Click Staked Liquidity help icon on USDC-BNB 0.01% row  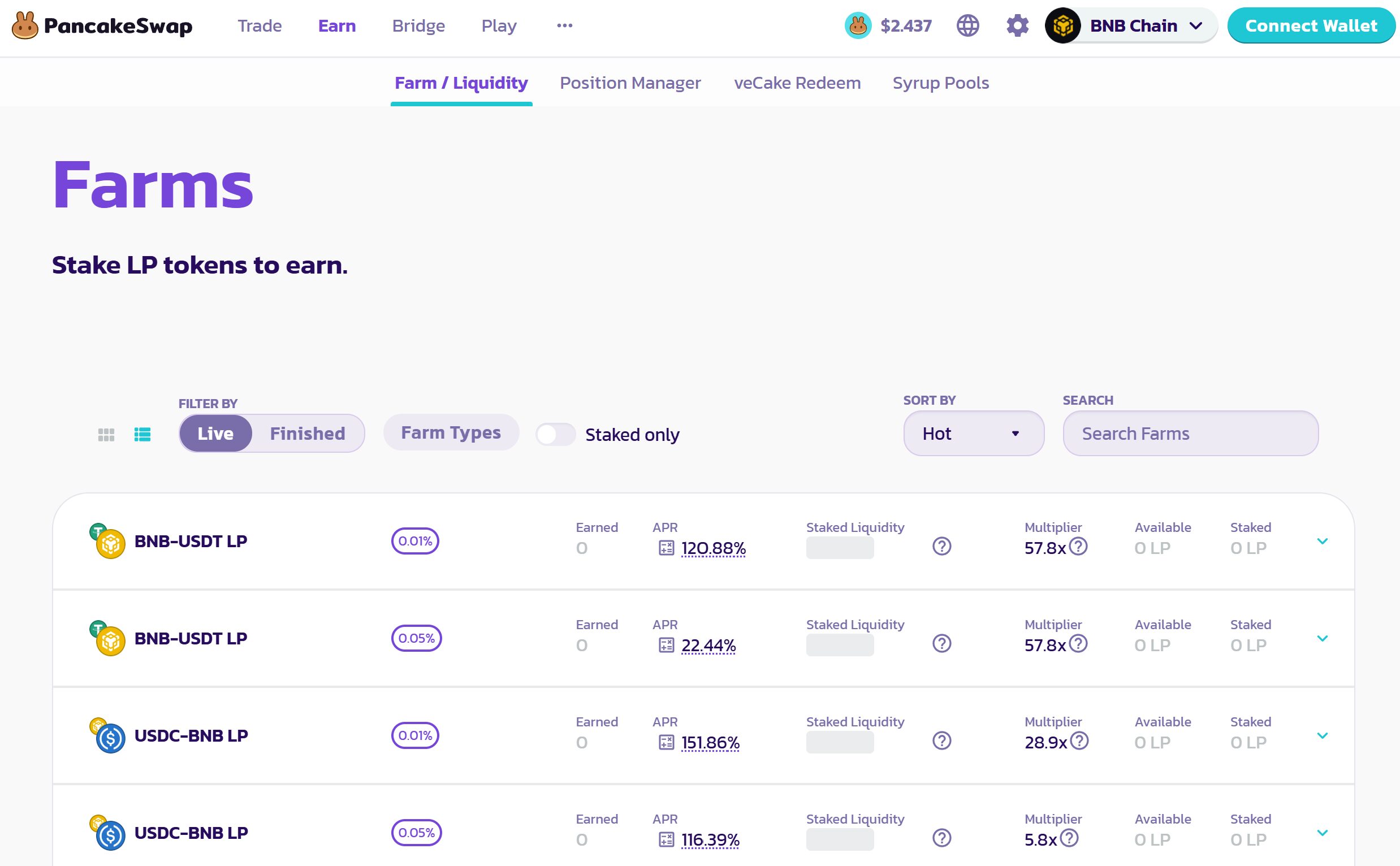pos(942,741)
